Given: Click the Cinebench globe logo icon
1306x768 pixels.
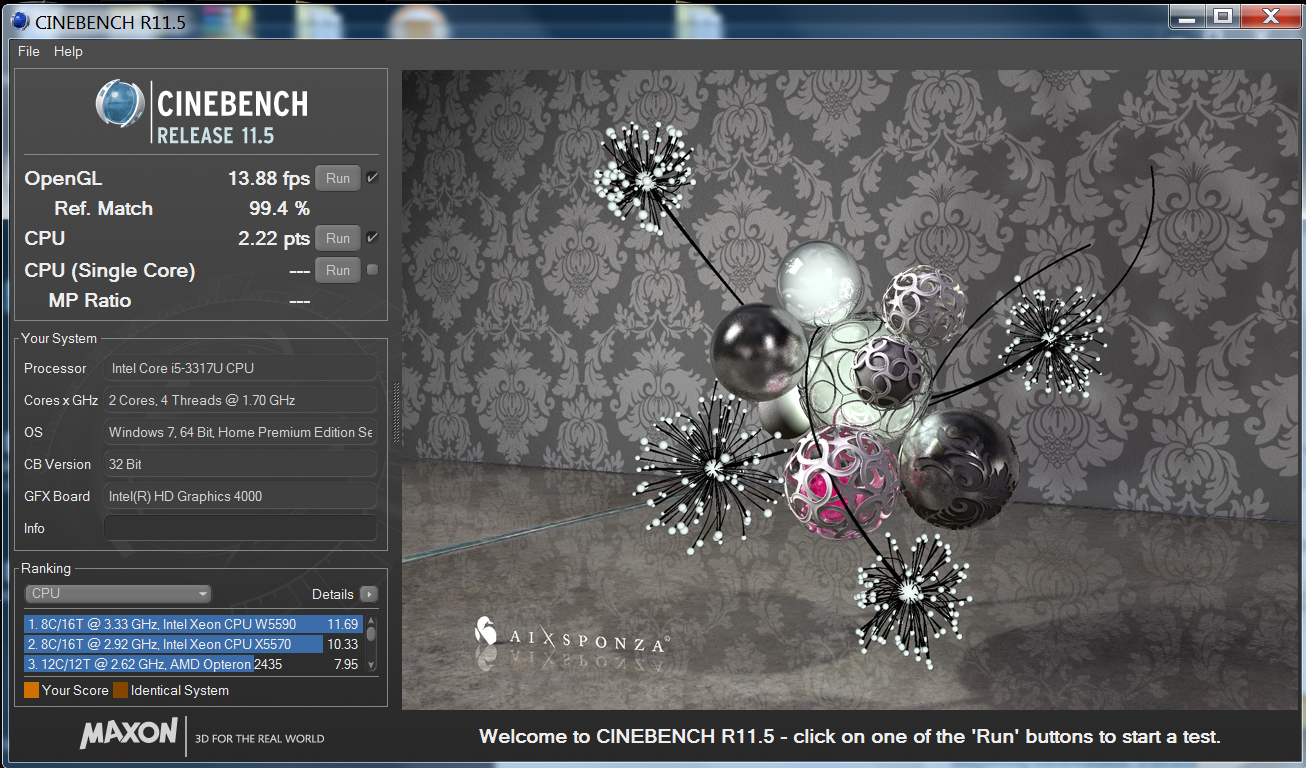Looking at the screenshot, I should click(x=121, y=105).
